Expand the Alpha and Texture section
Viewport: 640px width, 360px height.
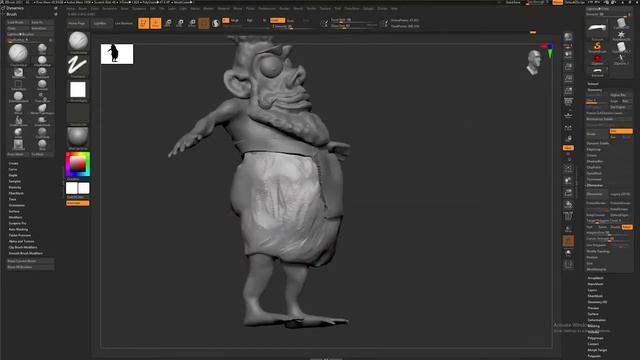click(x=21, y=241)
